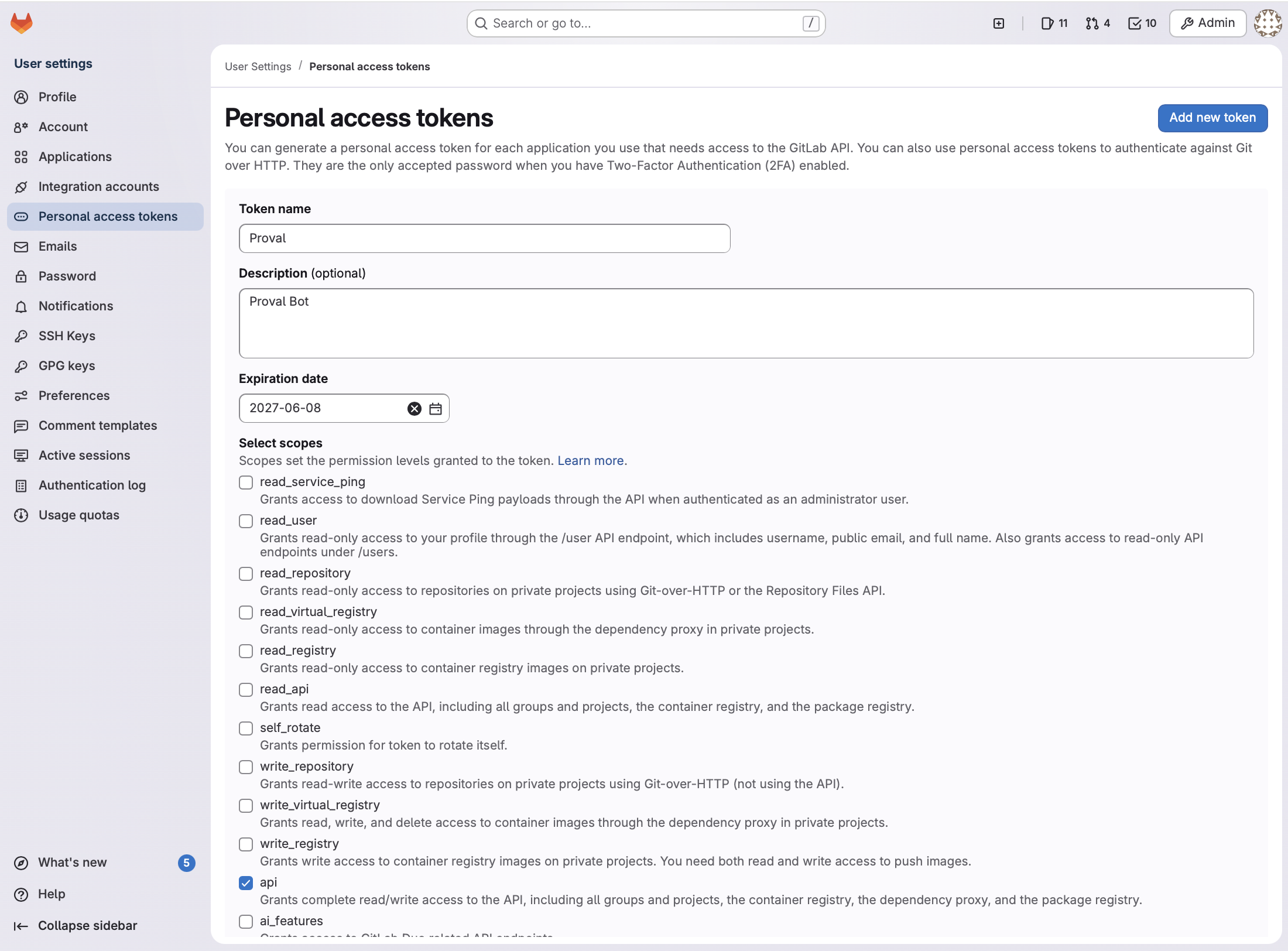Click the Search or go to box

point(646,23)
